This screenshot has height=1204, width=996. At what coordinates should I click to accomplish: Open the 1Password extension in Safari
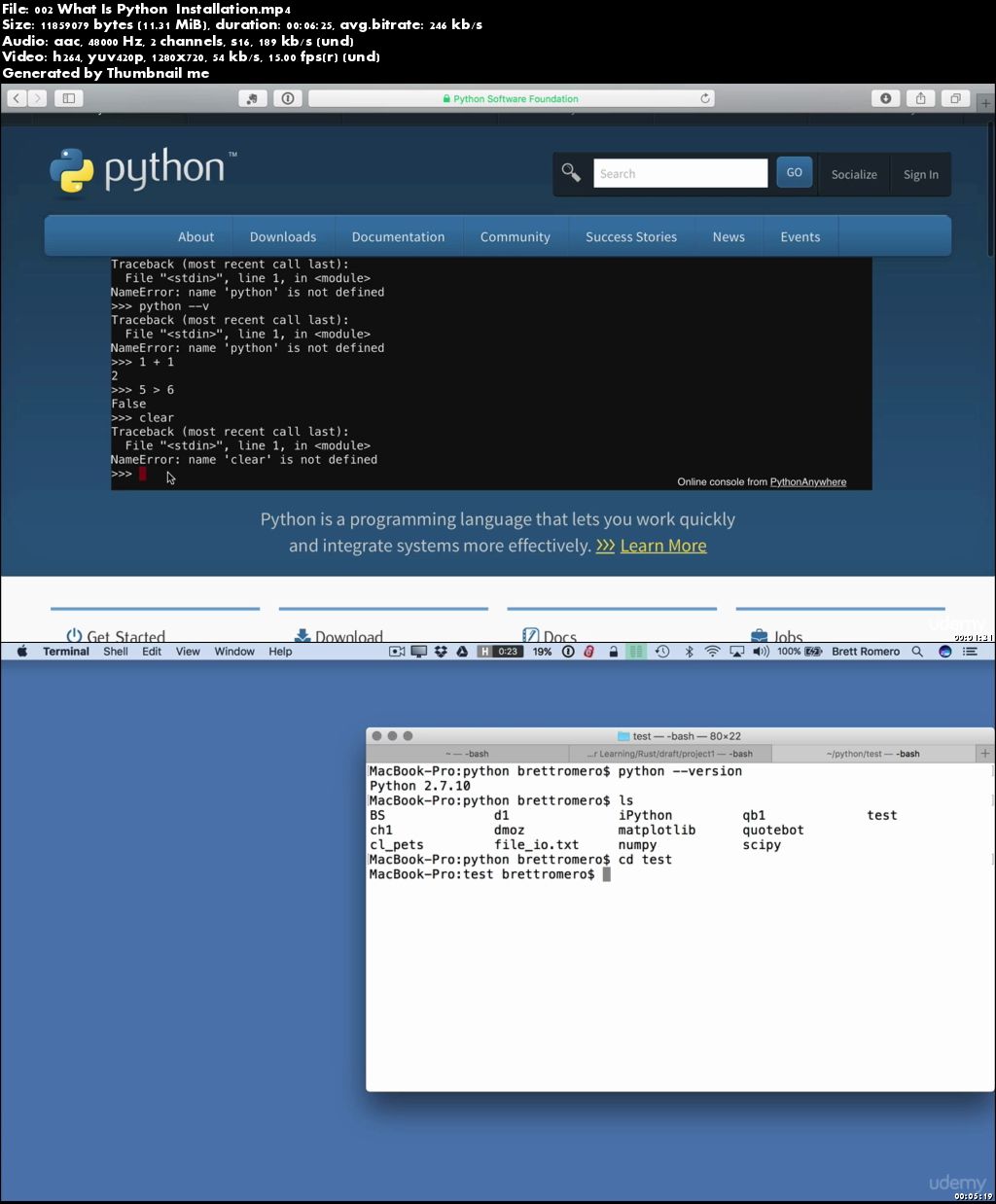[287, 98]
